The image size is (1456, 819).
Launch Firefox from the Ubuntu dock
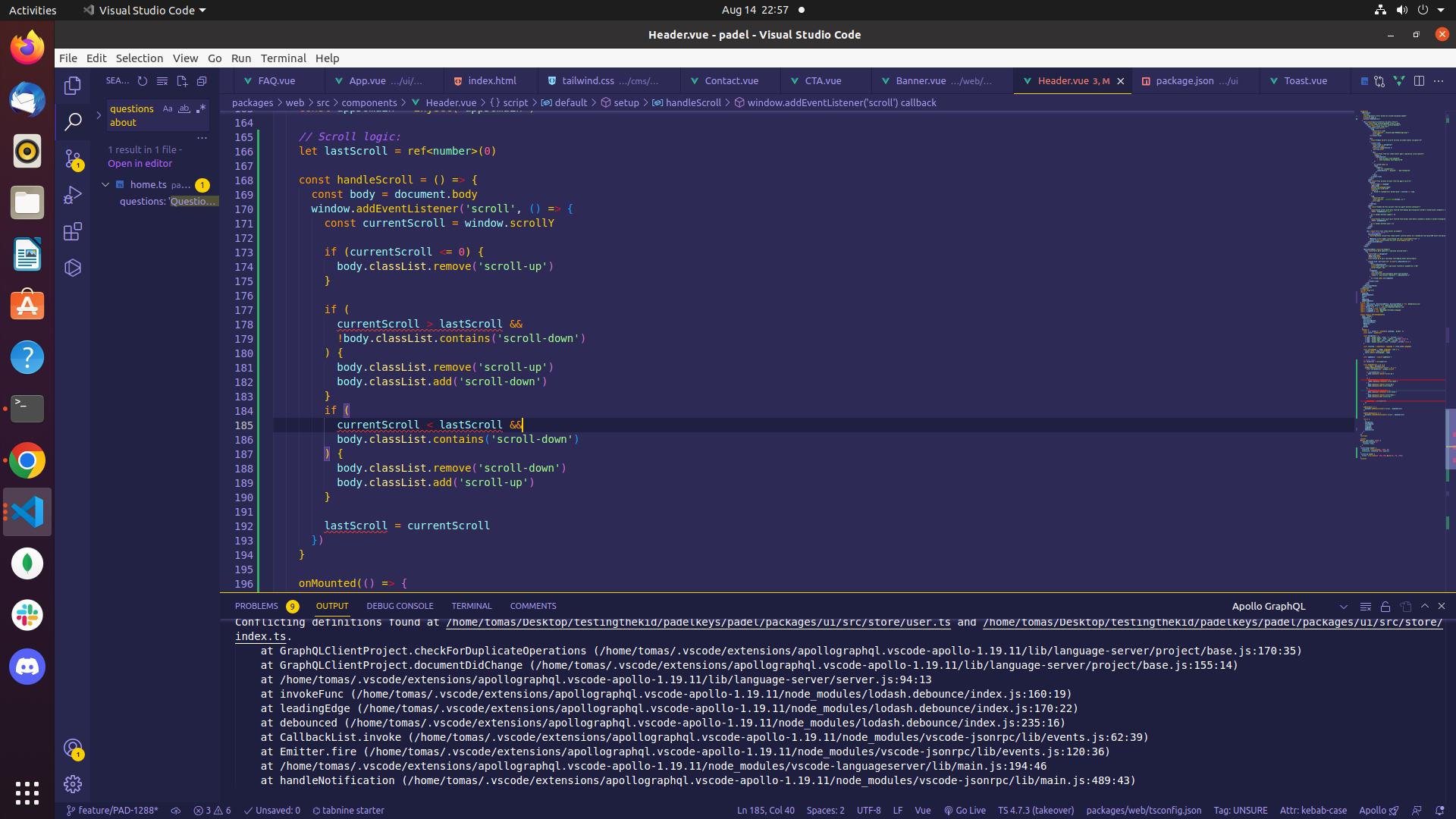point(27,48)
